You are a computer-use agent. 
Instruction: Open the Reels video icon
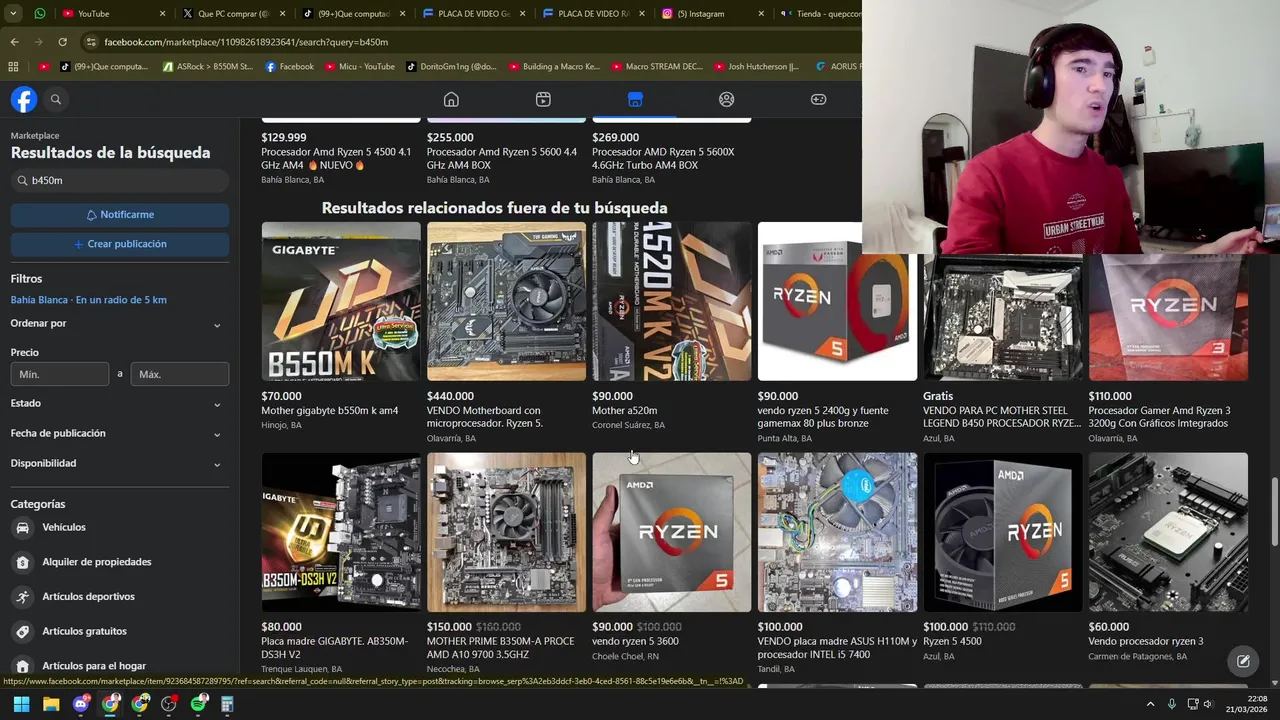[543, 99]
